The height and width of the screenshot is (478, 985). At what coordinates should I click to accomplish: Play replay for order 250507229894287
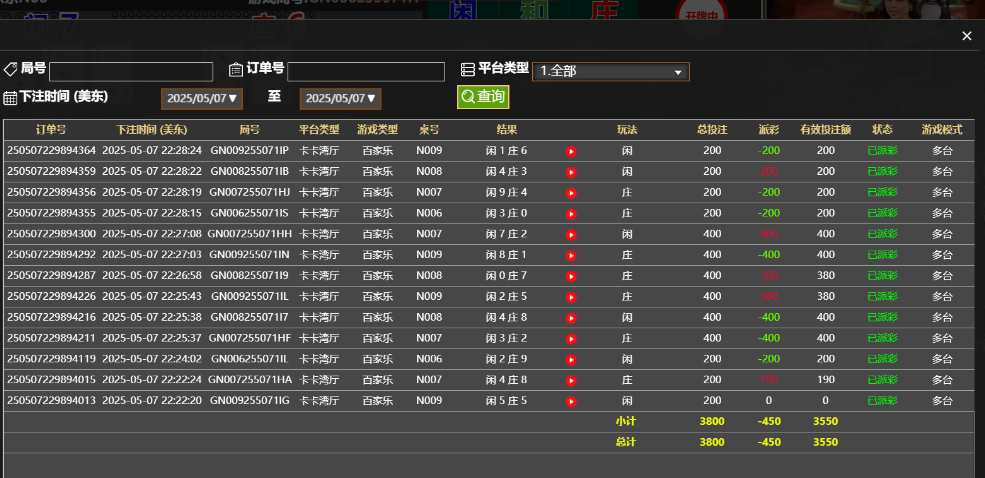tap(571, 276)
